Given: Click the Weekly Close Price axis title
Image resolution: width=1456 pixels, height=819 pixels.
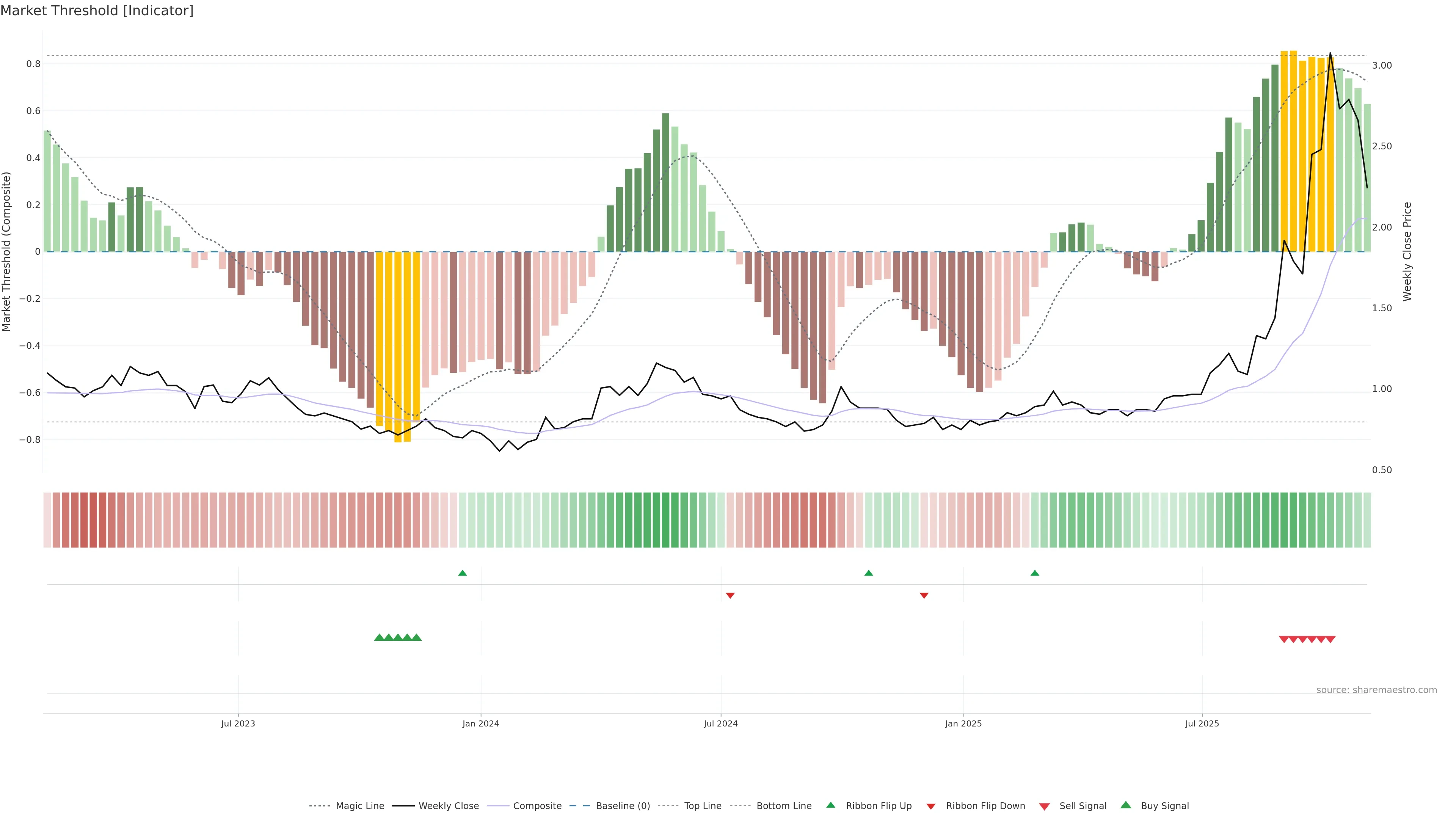Looking at the screenshot, I should [1407, 251].
